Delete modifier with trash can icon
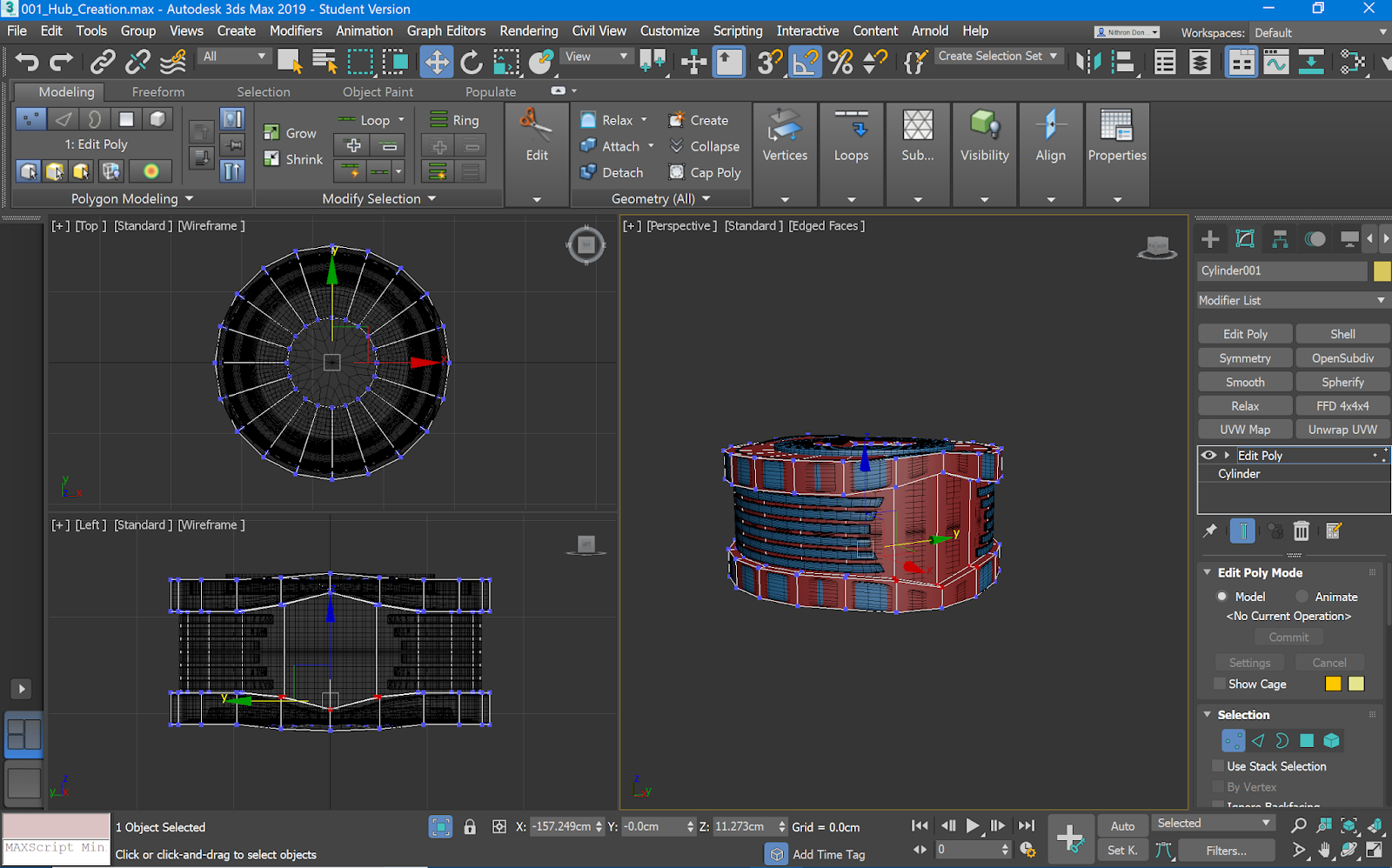1392x868 pixels. [1301, 531]
